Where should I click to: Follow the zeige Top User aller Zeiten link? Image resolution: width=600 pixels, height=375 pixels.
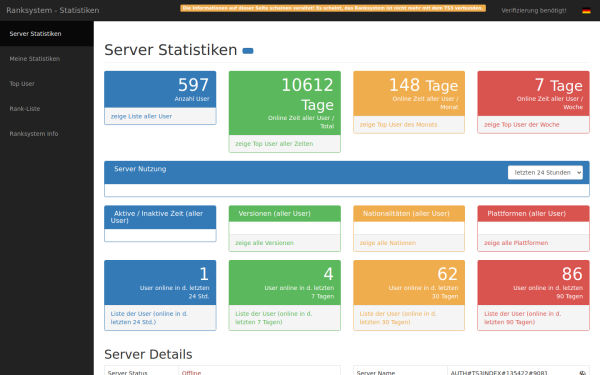[x=274, y=144]
